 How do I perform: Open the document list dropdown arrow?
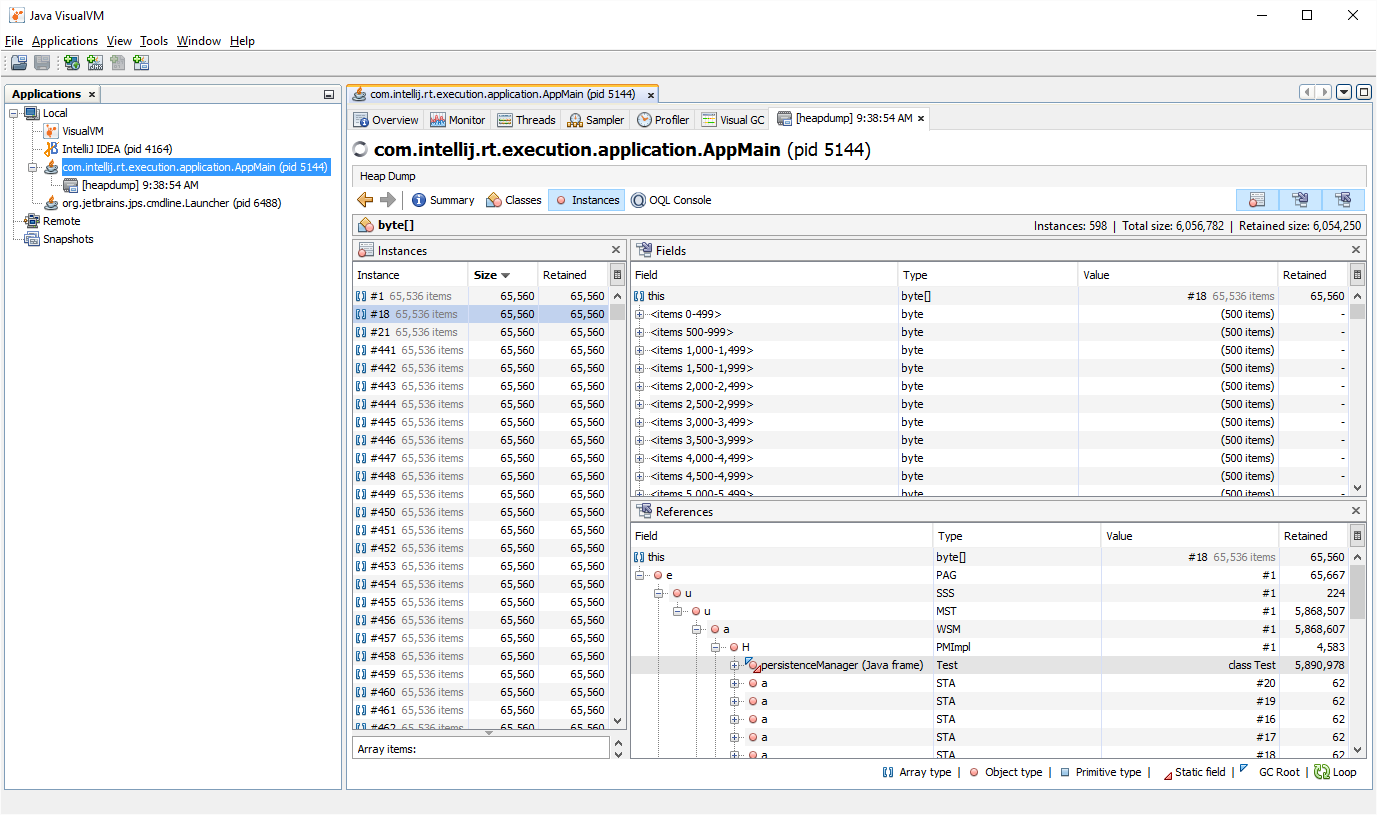coord(1344,92)
